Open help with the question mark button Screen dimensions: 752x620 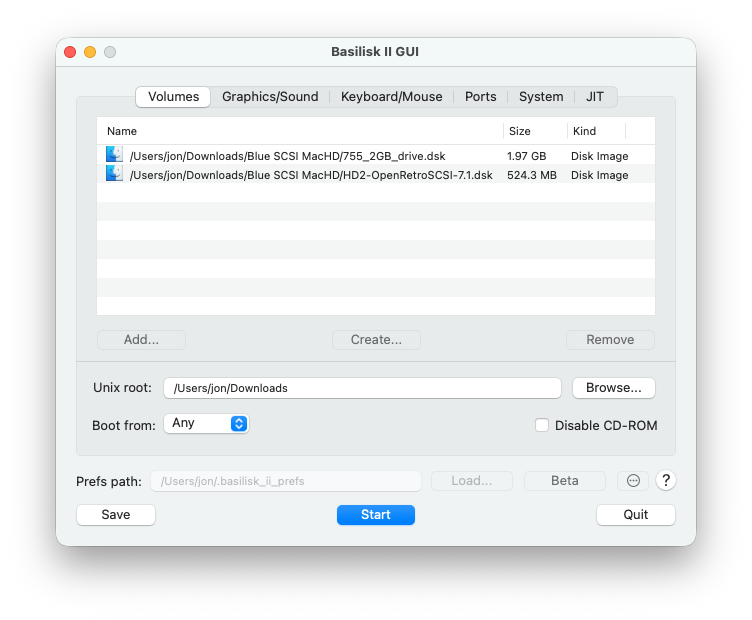(666, 480)
